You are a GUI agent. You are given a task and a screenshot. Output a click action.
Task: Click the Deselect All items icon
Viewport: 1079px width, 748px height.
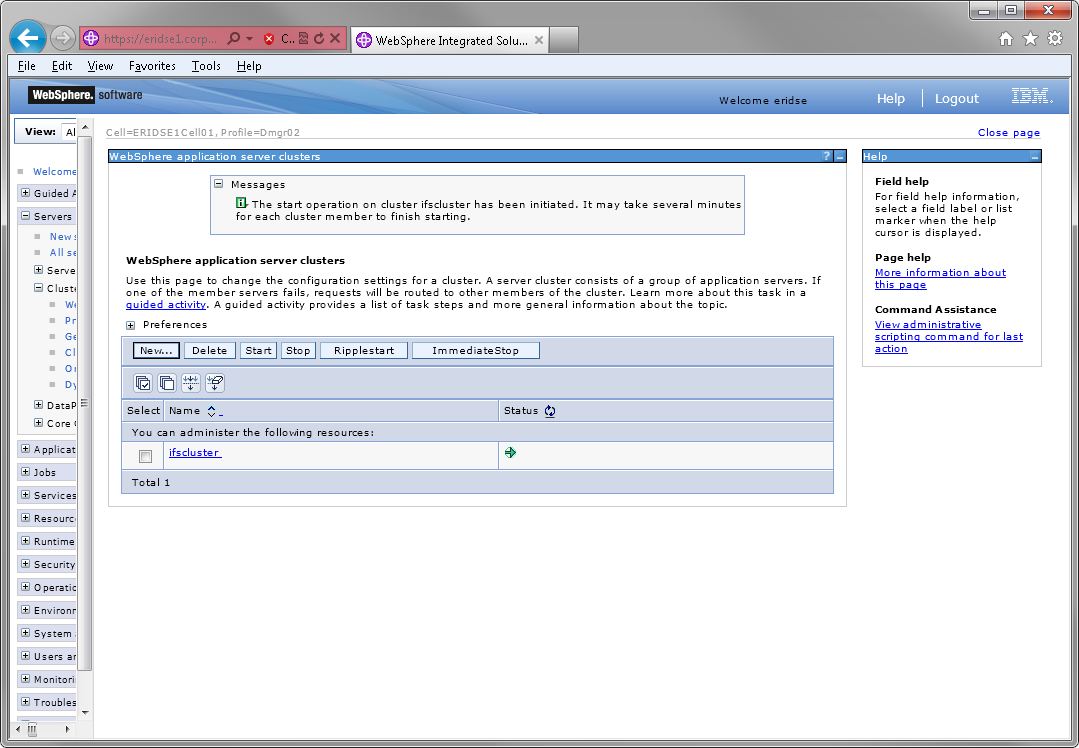pyautogui.click(x=167, y=383)
